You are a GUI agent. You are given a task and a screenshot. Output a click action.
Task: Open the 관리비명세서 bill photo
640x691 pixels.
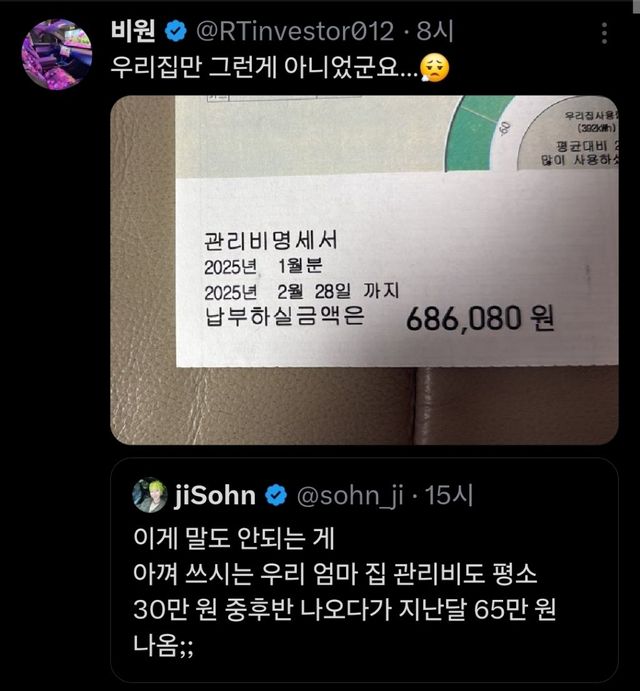(x=364, y=270)
